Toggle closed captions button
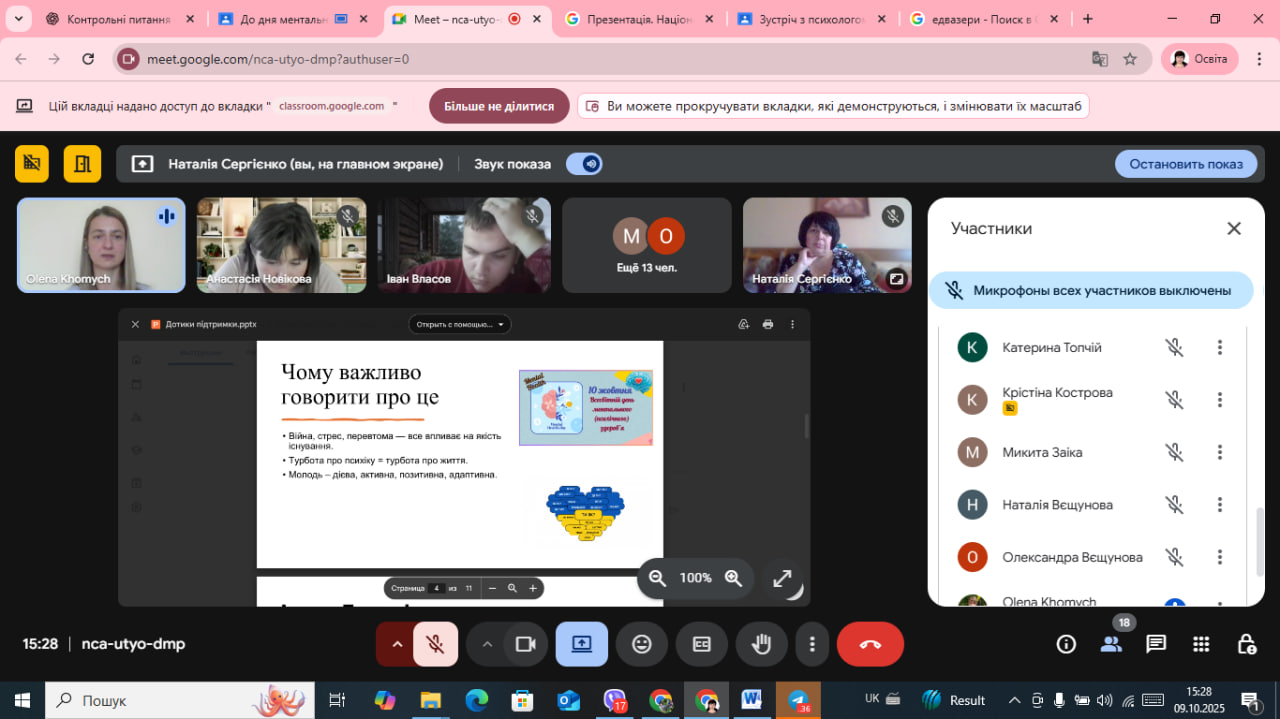Screen dimensions: 1280x719 (701, 644)
